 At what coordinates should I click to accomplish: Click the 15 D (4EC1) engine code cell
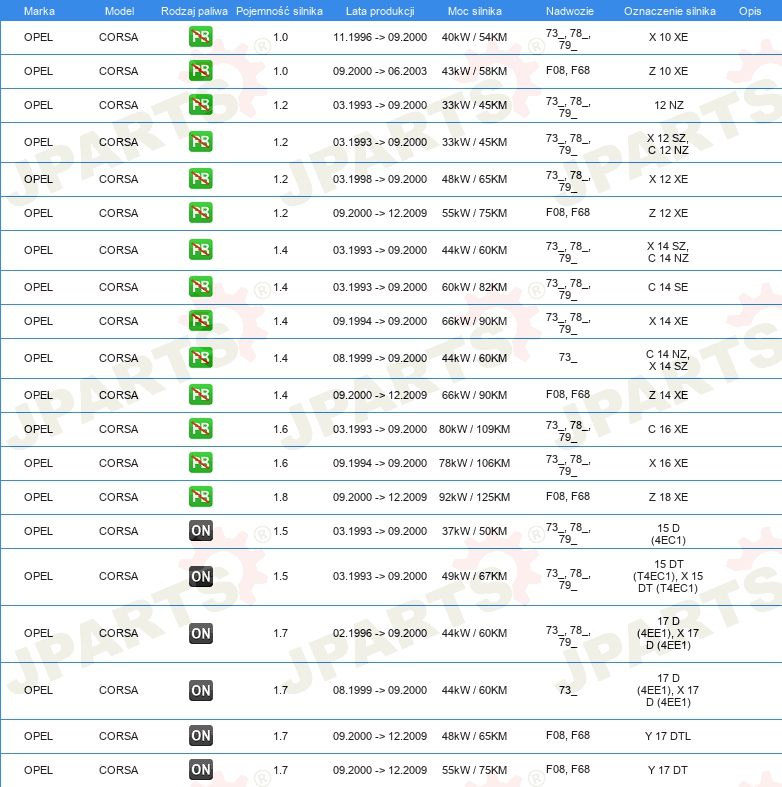[x=668, y=534]
